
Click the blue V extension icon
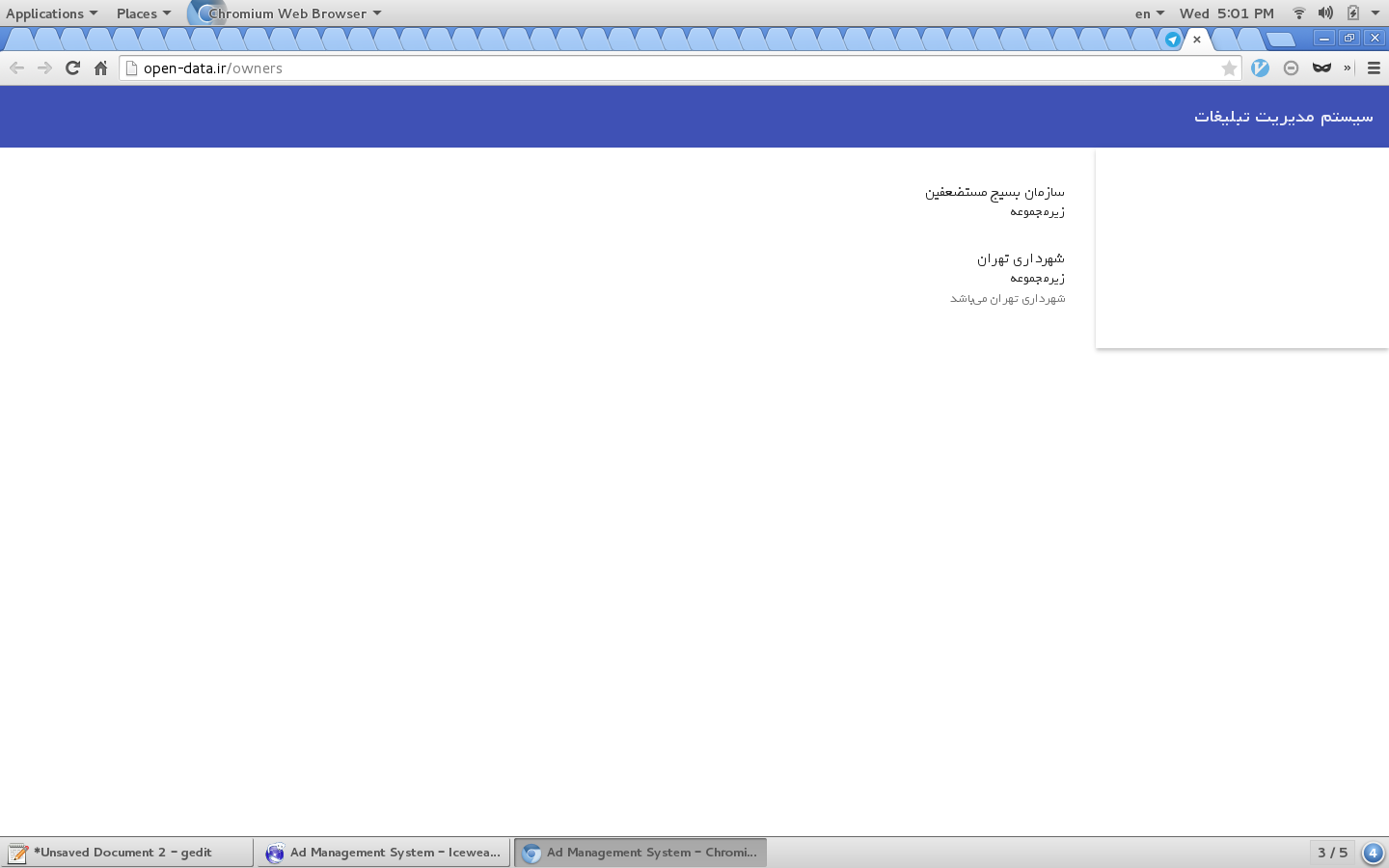coord(1260,68)
